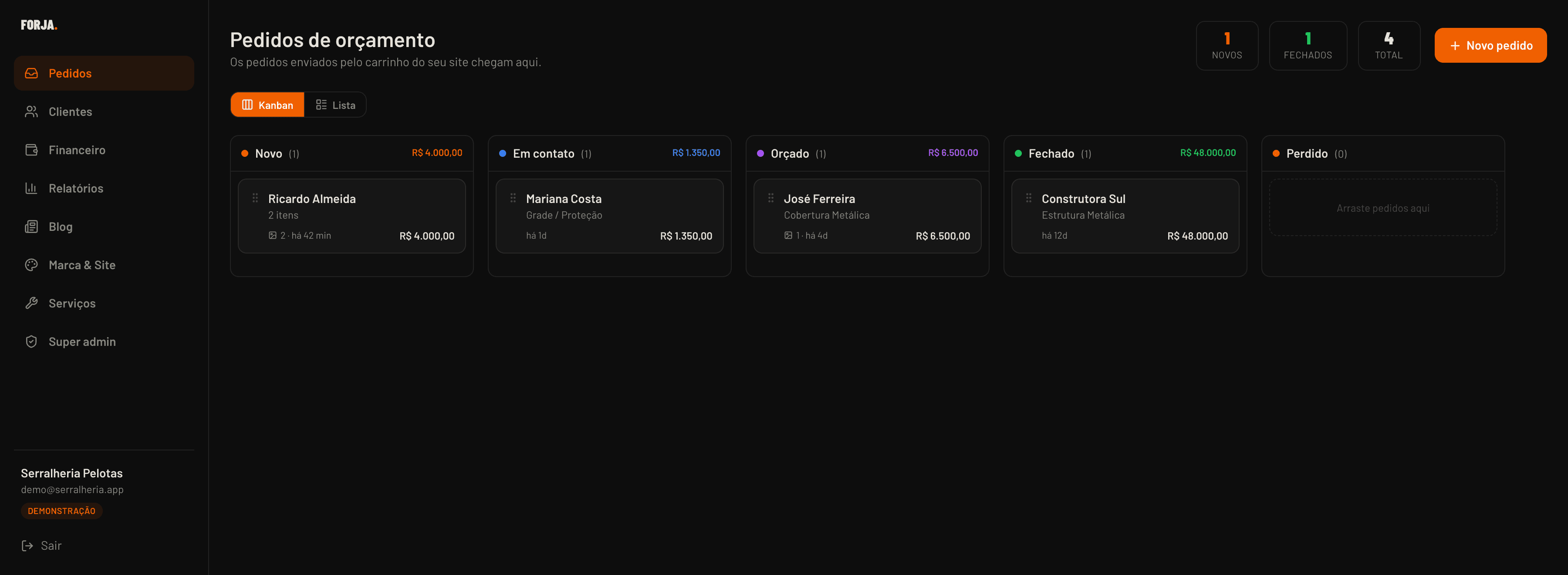Click the Perdido column title

(x=1307, y=153)
